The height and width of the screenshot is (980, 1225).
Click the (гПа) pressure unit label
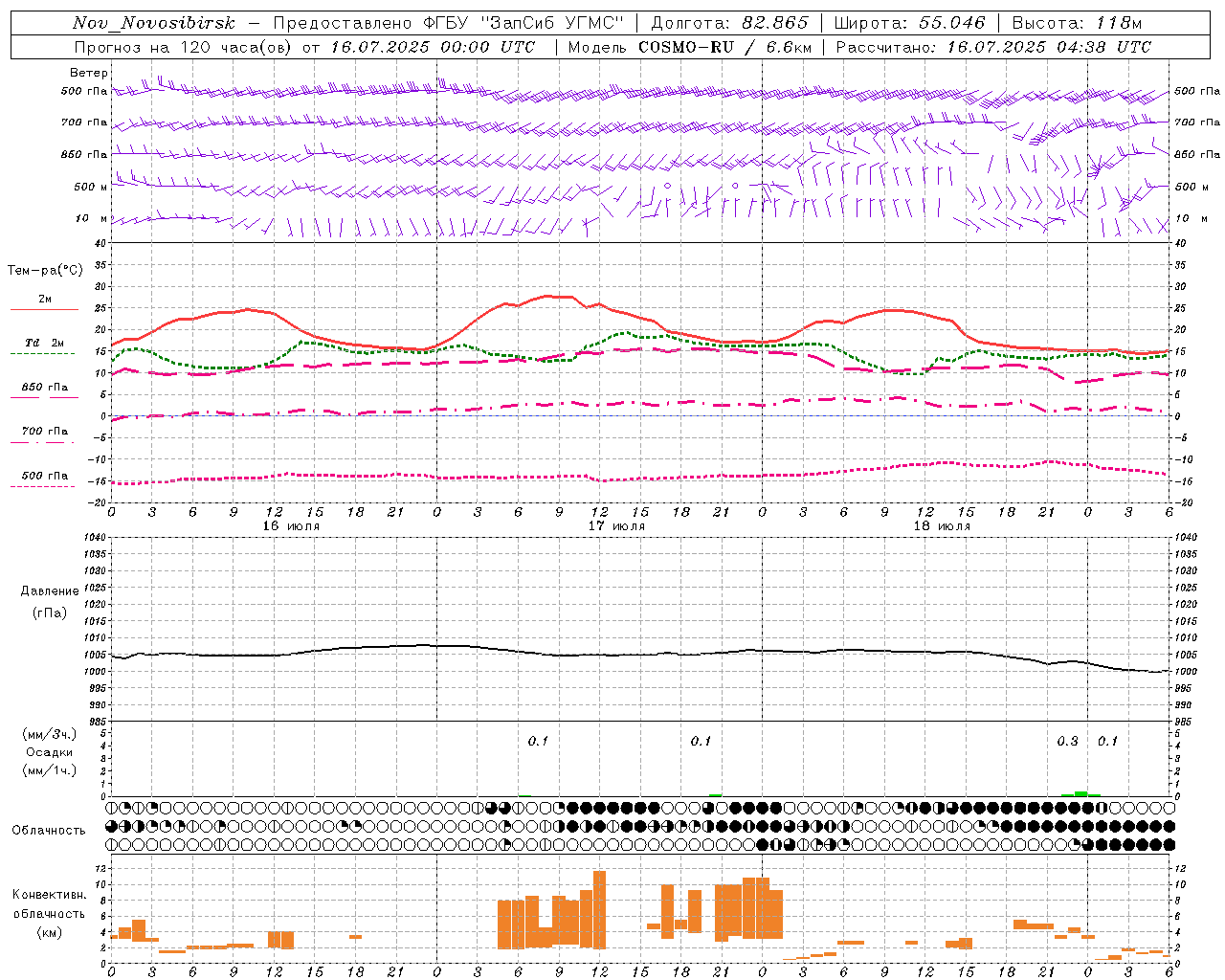[49, 612]
